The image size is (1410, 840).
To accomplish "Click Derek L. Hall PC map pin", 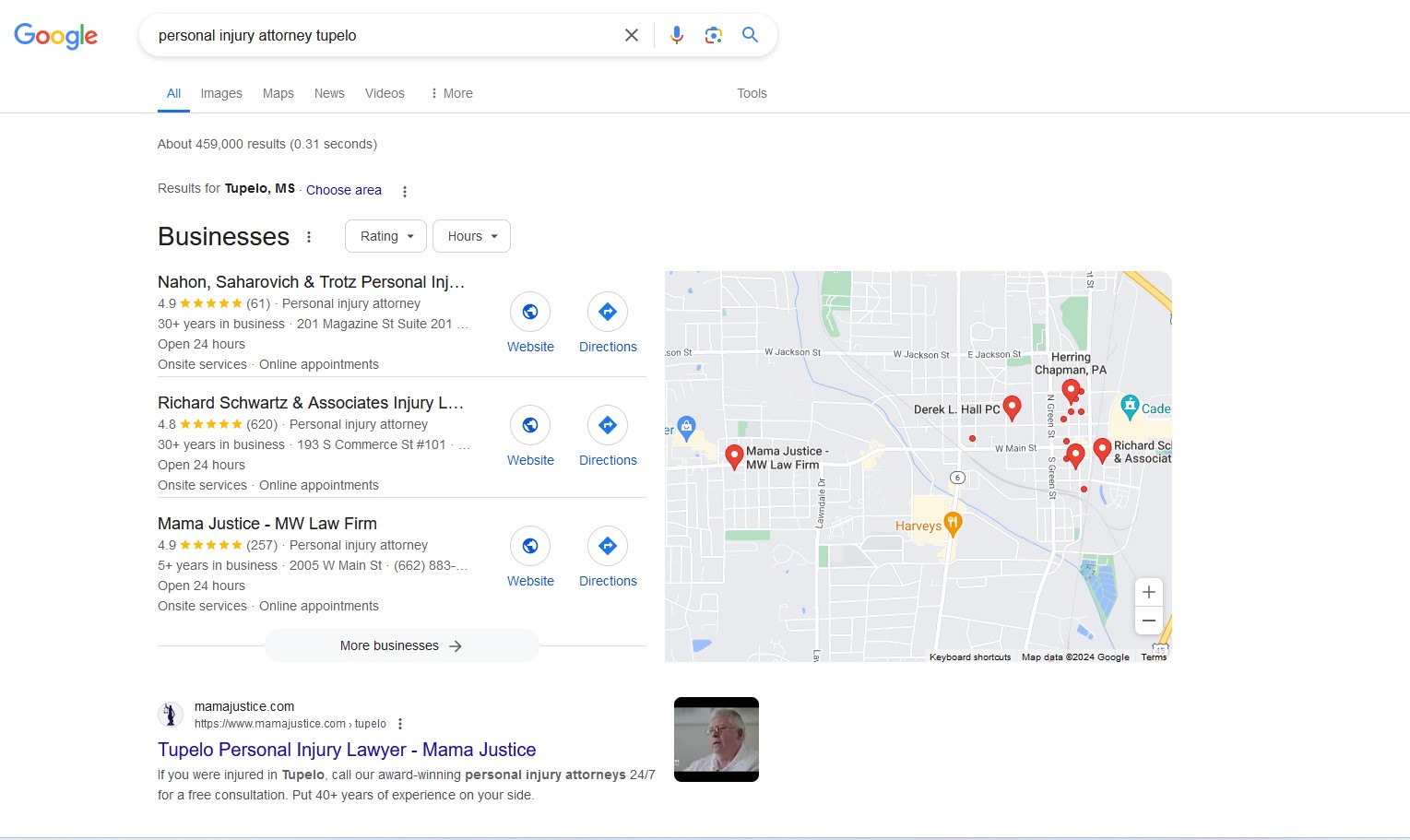I will click(x=1012, y=408).
